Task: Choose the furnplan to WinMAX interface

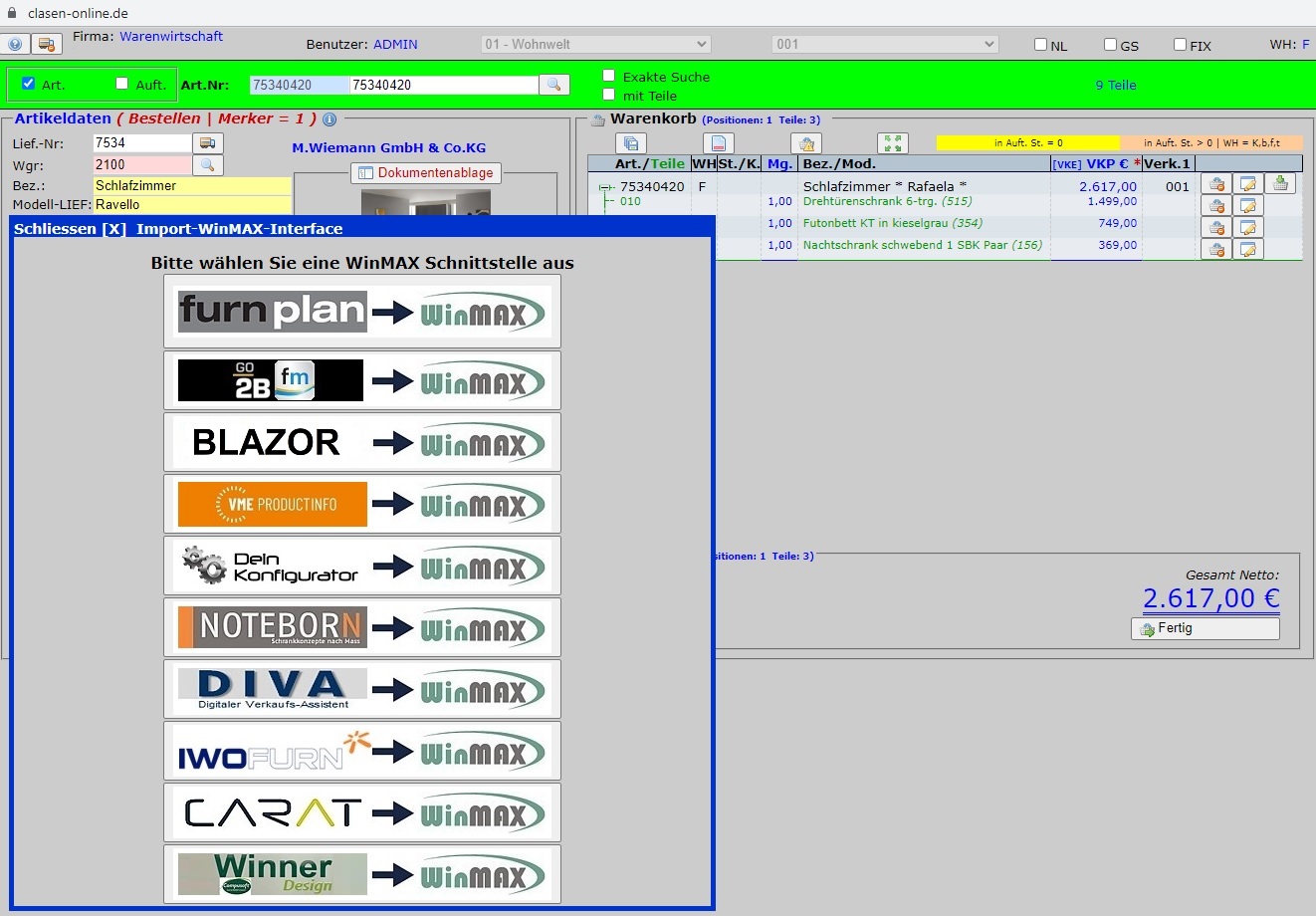Action: [x=362, y=312]
